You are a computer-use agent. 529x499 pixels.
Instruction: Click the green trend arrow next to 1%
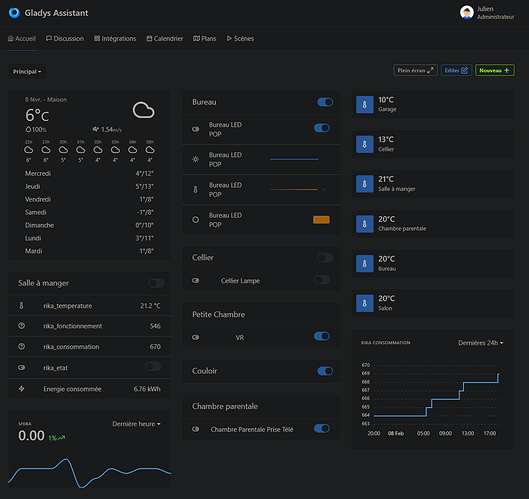[x=61, y=438]
